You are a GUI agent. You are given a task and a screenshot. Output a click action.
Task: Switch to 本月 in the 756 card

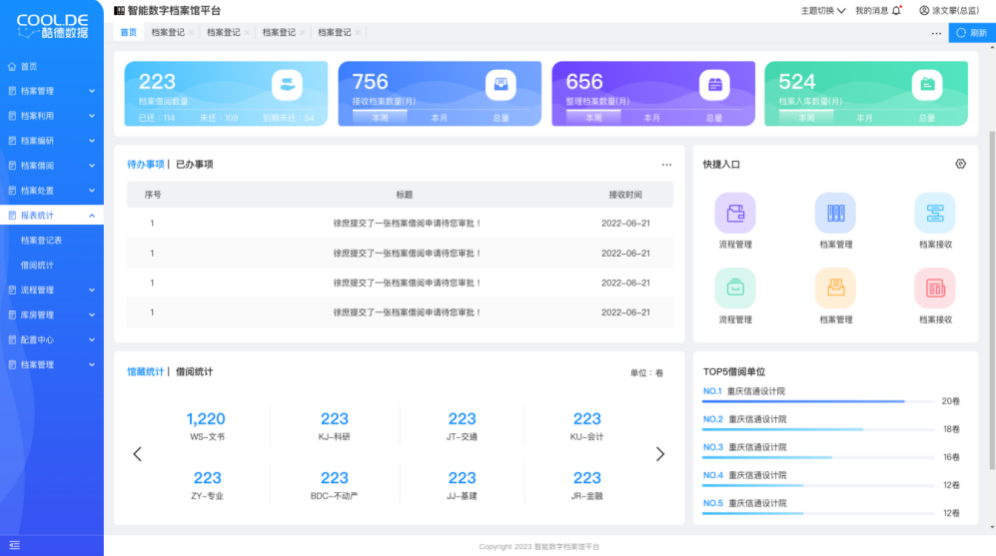coord(439,118)
